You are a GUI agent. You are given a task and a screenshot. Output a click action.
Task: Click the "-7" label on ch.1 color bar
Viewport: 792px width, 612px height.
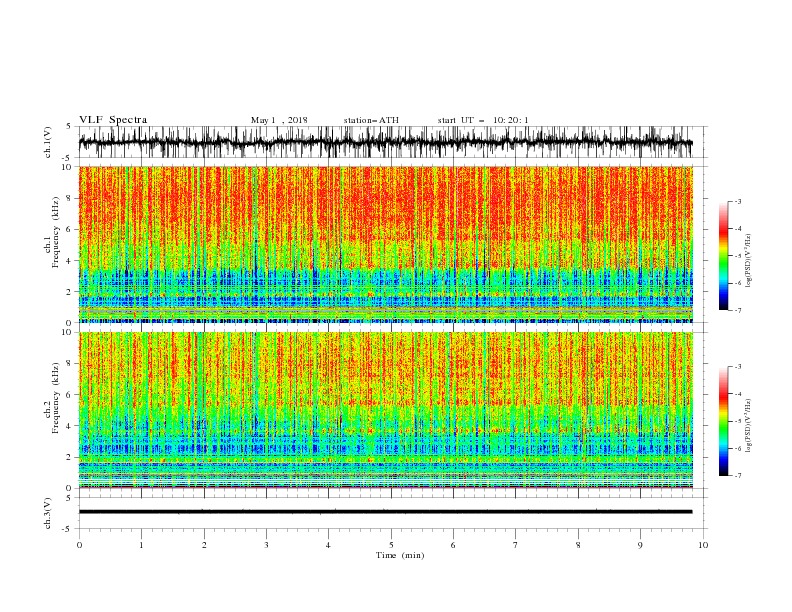coord(737,311)
